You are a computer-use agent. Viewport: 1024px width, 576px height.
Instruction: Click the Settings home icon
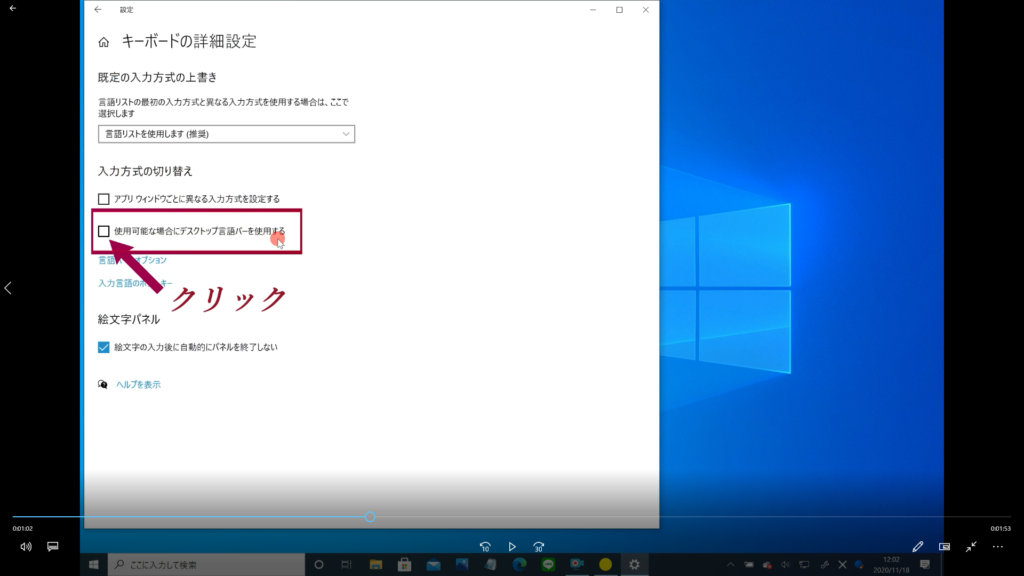(104, 42)
